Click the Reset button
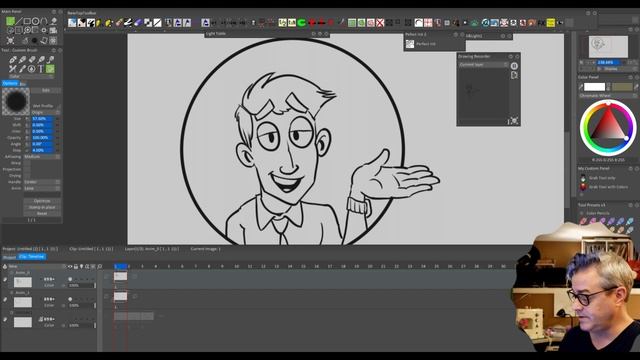Viewport: 640px width, 360px height. [x=42, y=213]
